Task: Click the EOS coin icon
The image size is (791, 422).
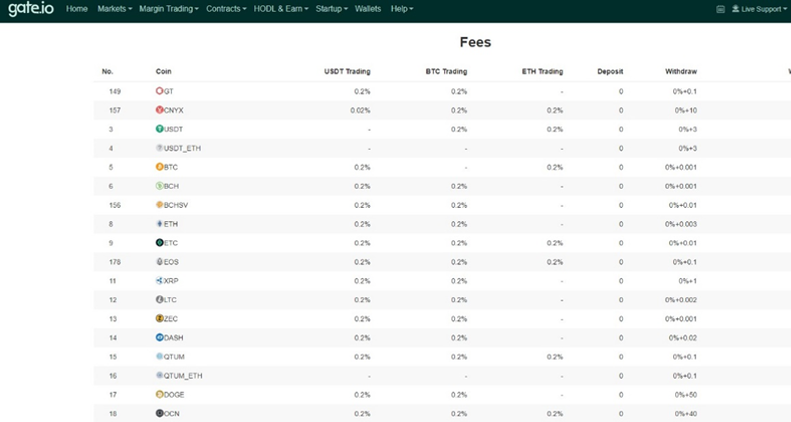Action: 159,262
